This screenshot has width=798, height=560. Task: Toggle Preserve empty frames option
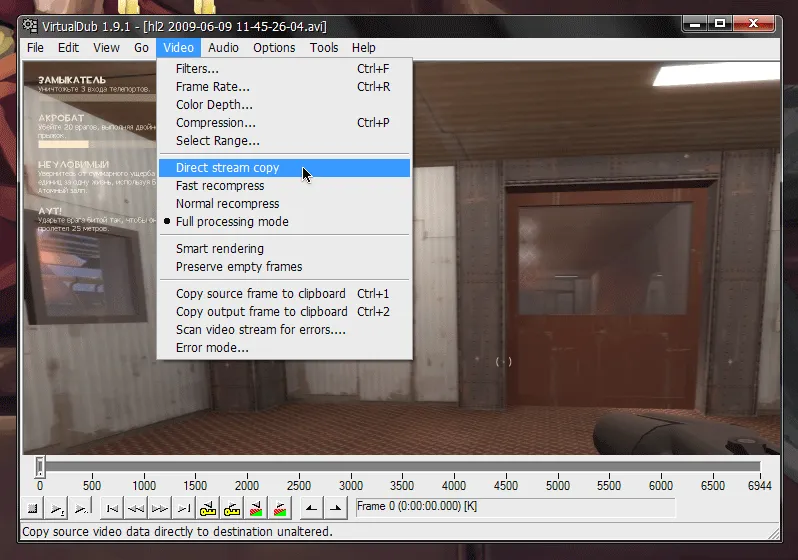click(238, 267)
